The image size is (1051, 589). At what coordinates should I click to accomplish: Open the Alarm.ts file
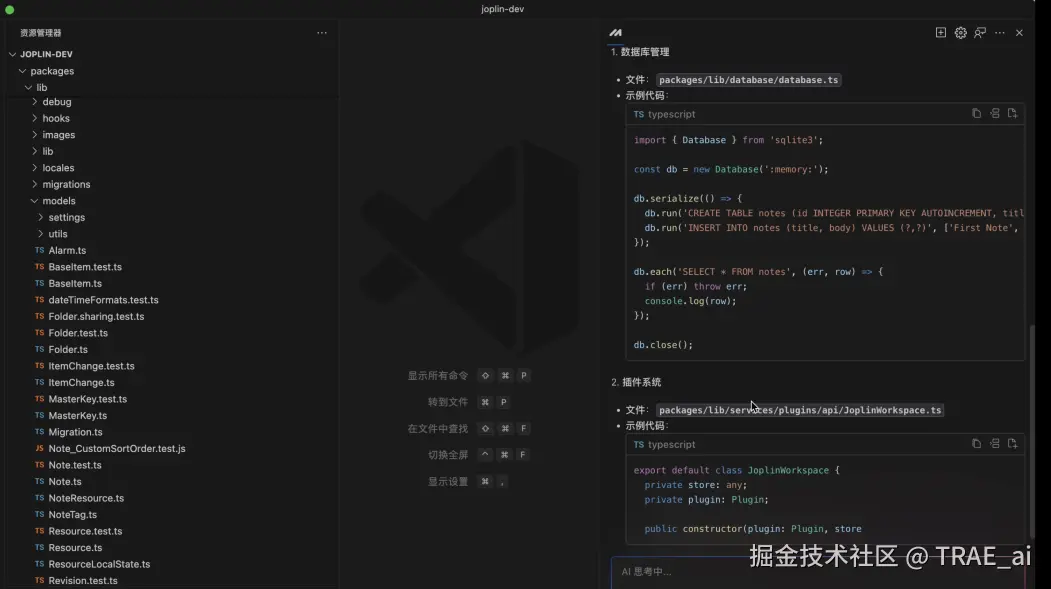67,251
